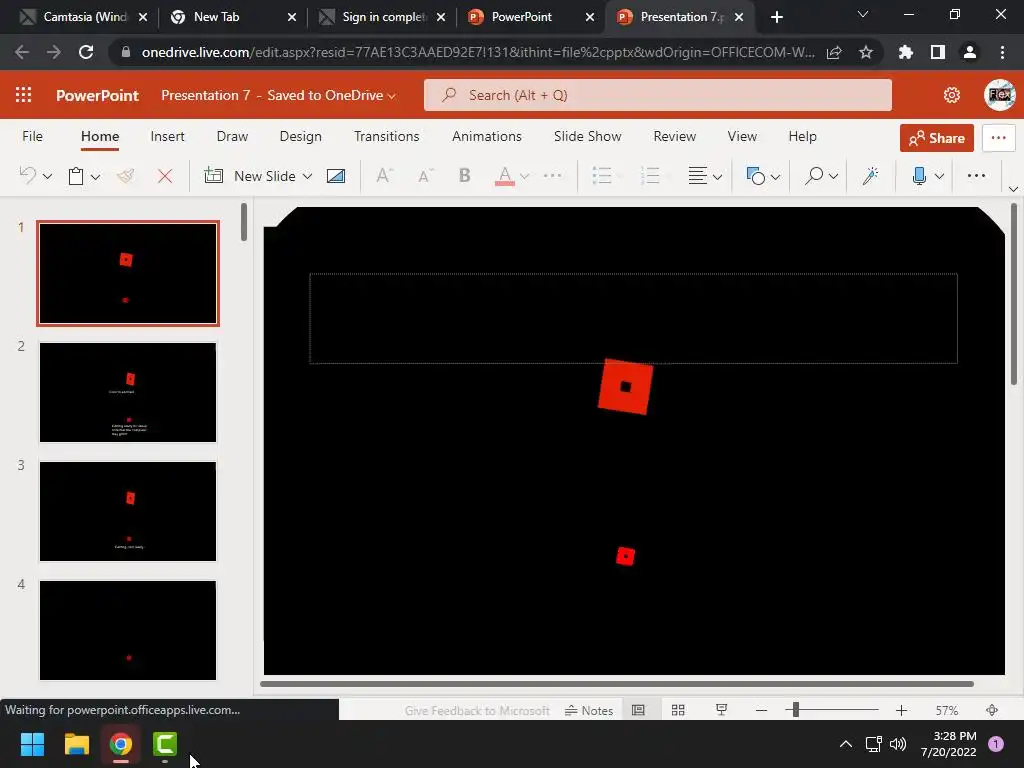
Task: Open the more options ellipsis beside Share
Action: (x=999, y=138)
